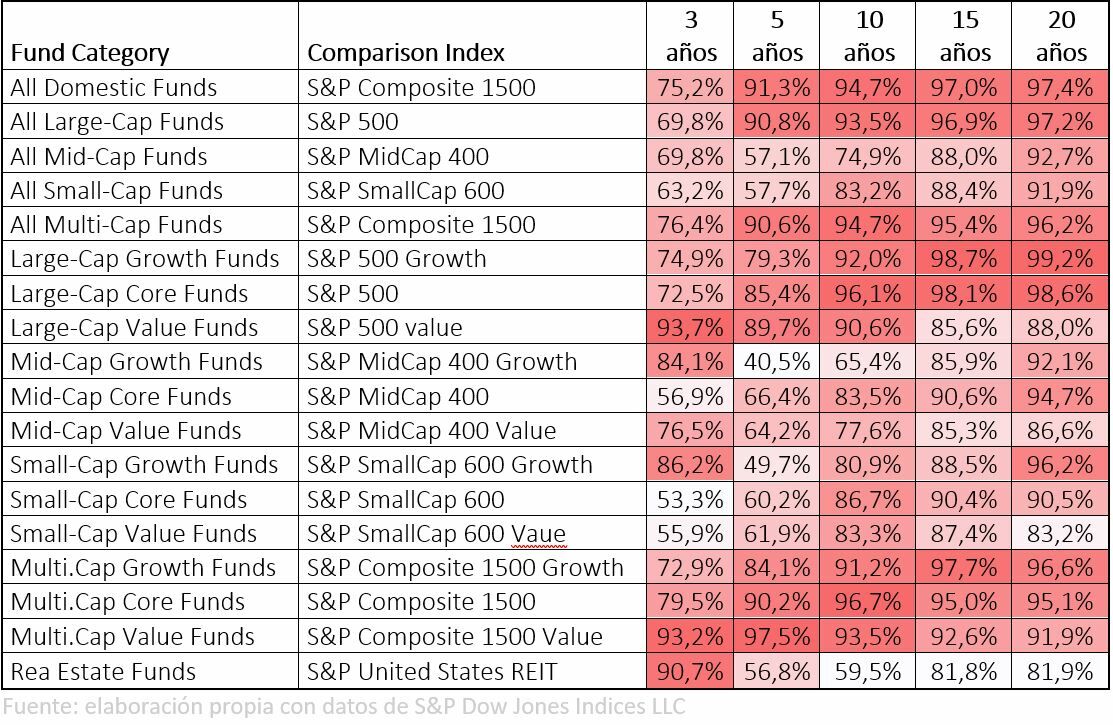Select the "S&P 500 value" index cell
This screenshot has height=725, width=1113.
(x=385, y=328)
